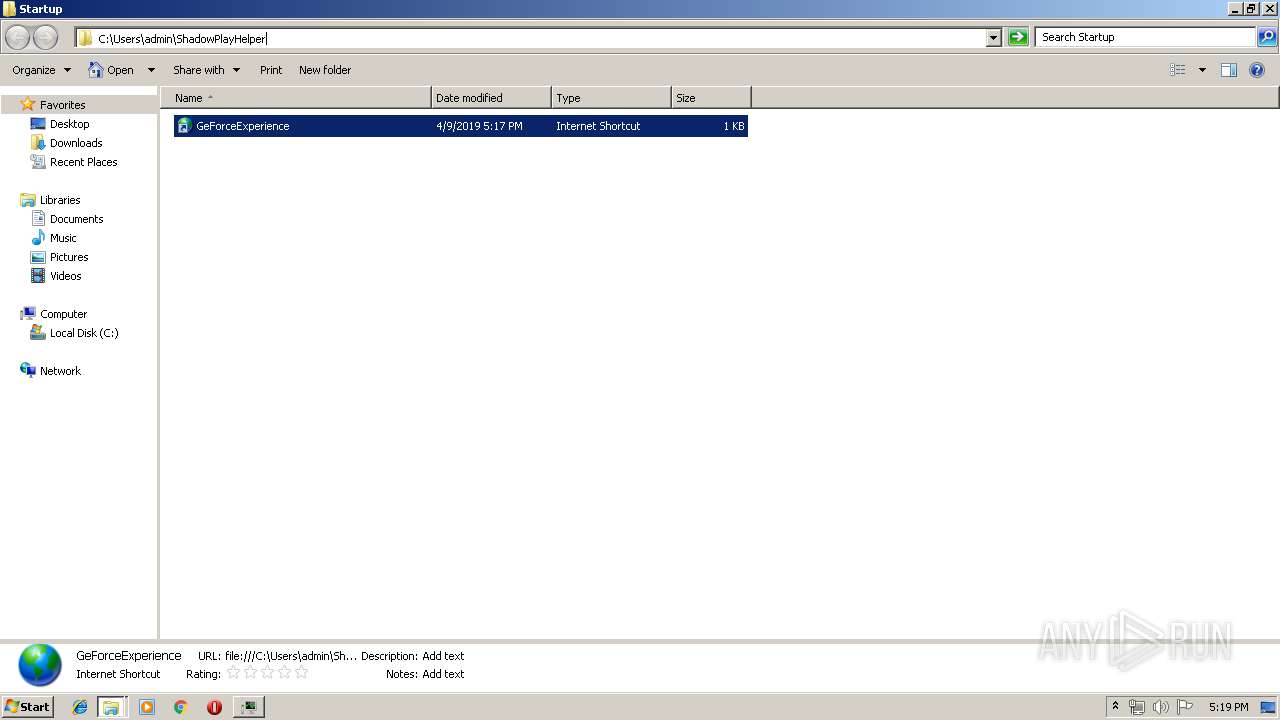Image resolution: width=1280 pixels, height=720 pixels.
Task: Launch Opera from taskbar
Action: (x=214, y=707)
